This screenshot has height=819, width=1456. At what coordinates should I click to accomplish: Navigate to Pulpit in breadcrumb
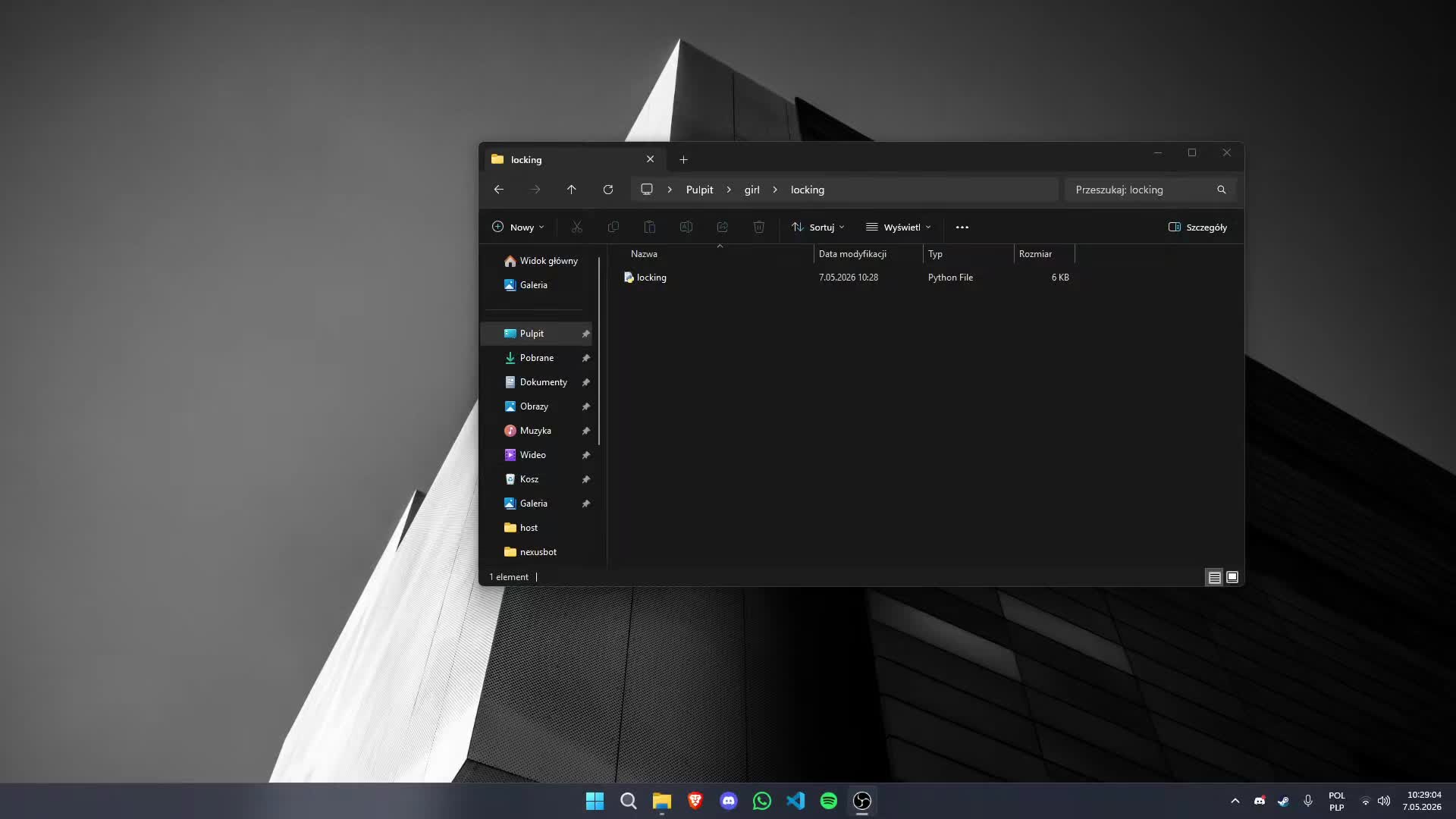coord(699,190)
